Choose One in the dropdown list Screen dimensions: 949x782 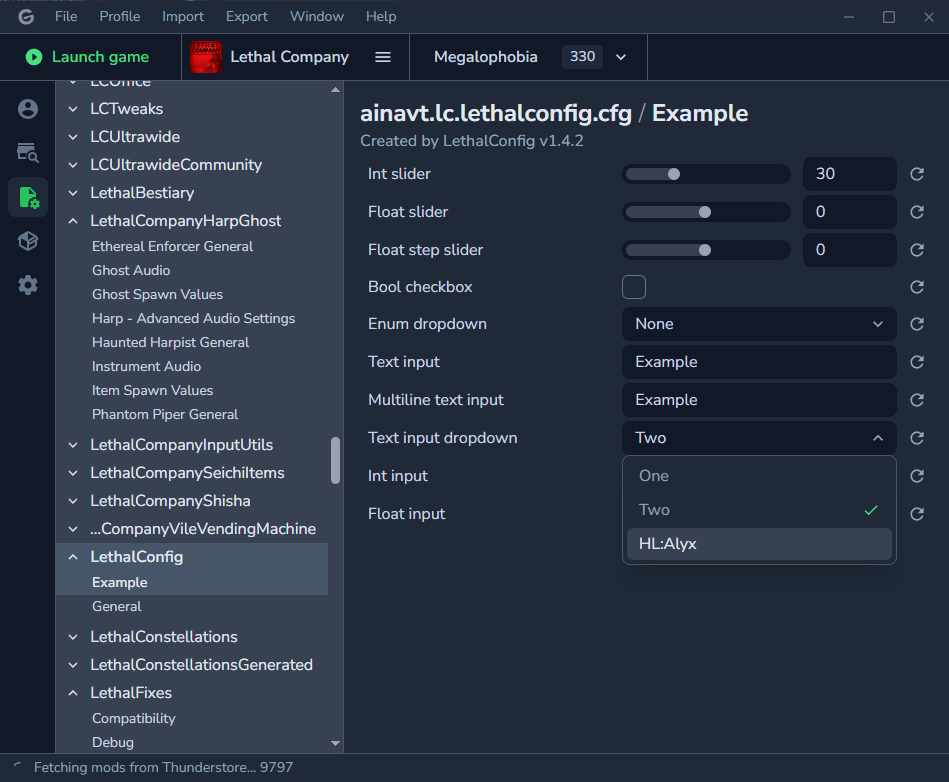(759, 476)
